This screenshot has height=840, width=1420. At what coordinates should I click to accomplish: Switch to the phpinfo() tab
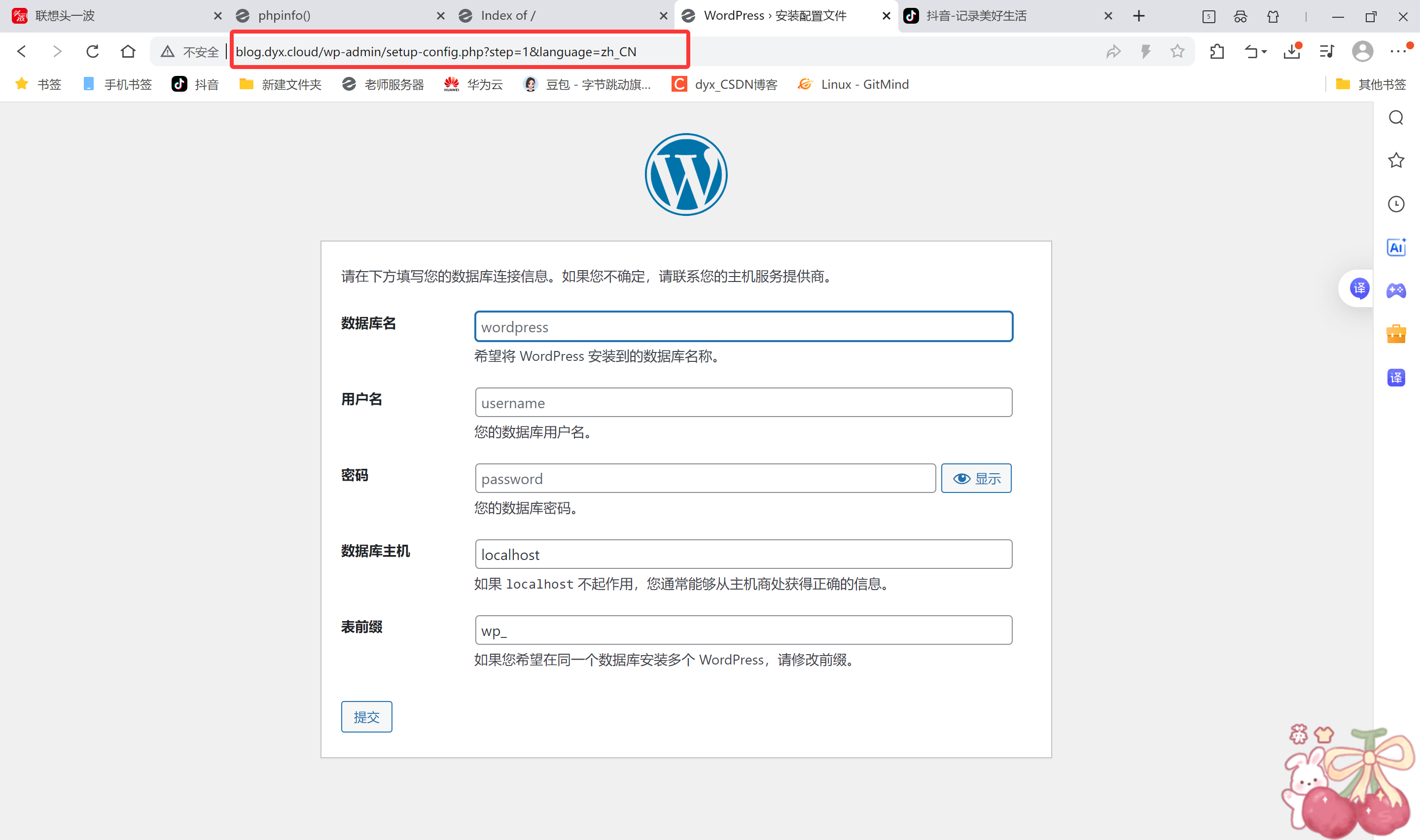(284, 16)
